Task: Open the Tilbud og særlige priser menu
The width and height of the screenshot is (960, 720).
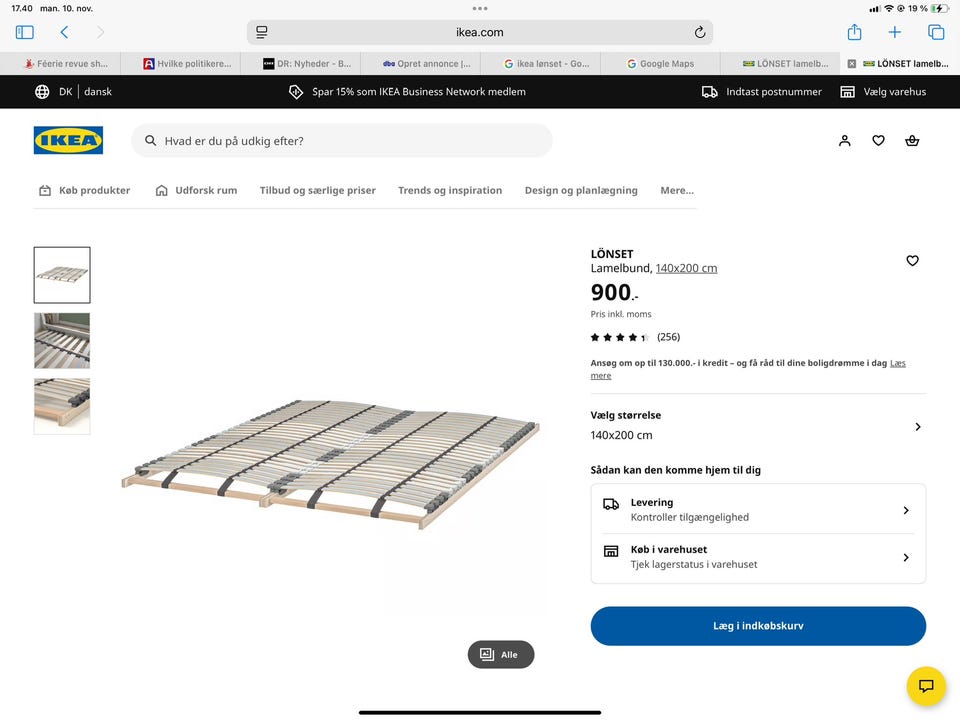Action: click(x=317, y=191)
